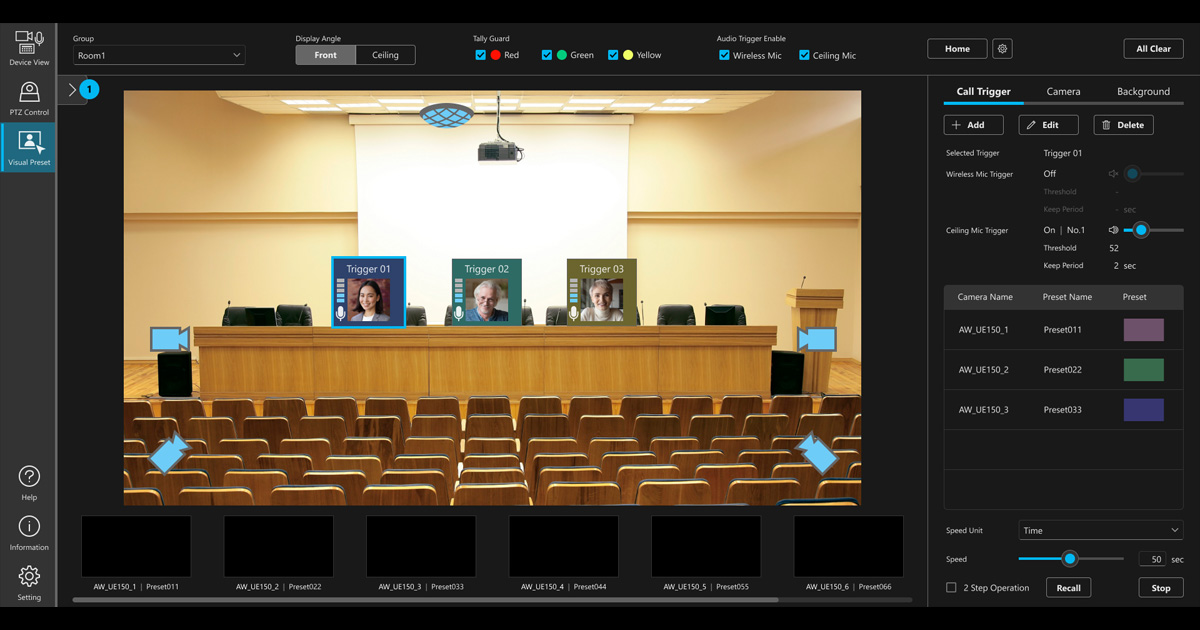Switch to the Background tab
This screenshot has width=1200, height=630.
[x=1143, y=91]
